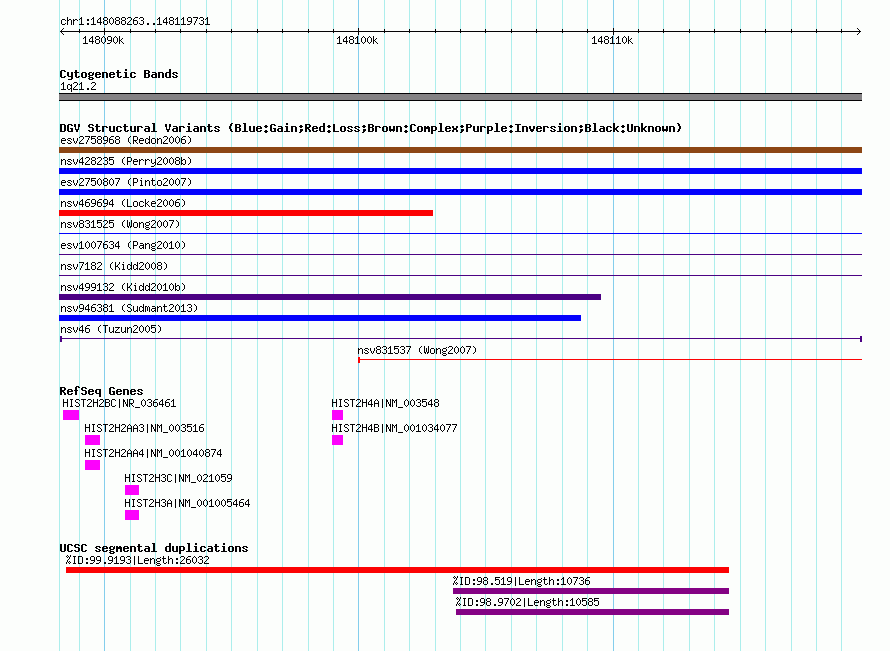Select the HIST2H2AA3 gene magenta box

tap(93, 440)
